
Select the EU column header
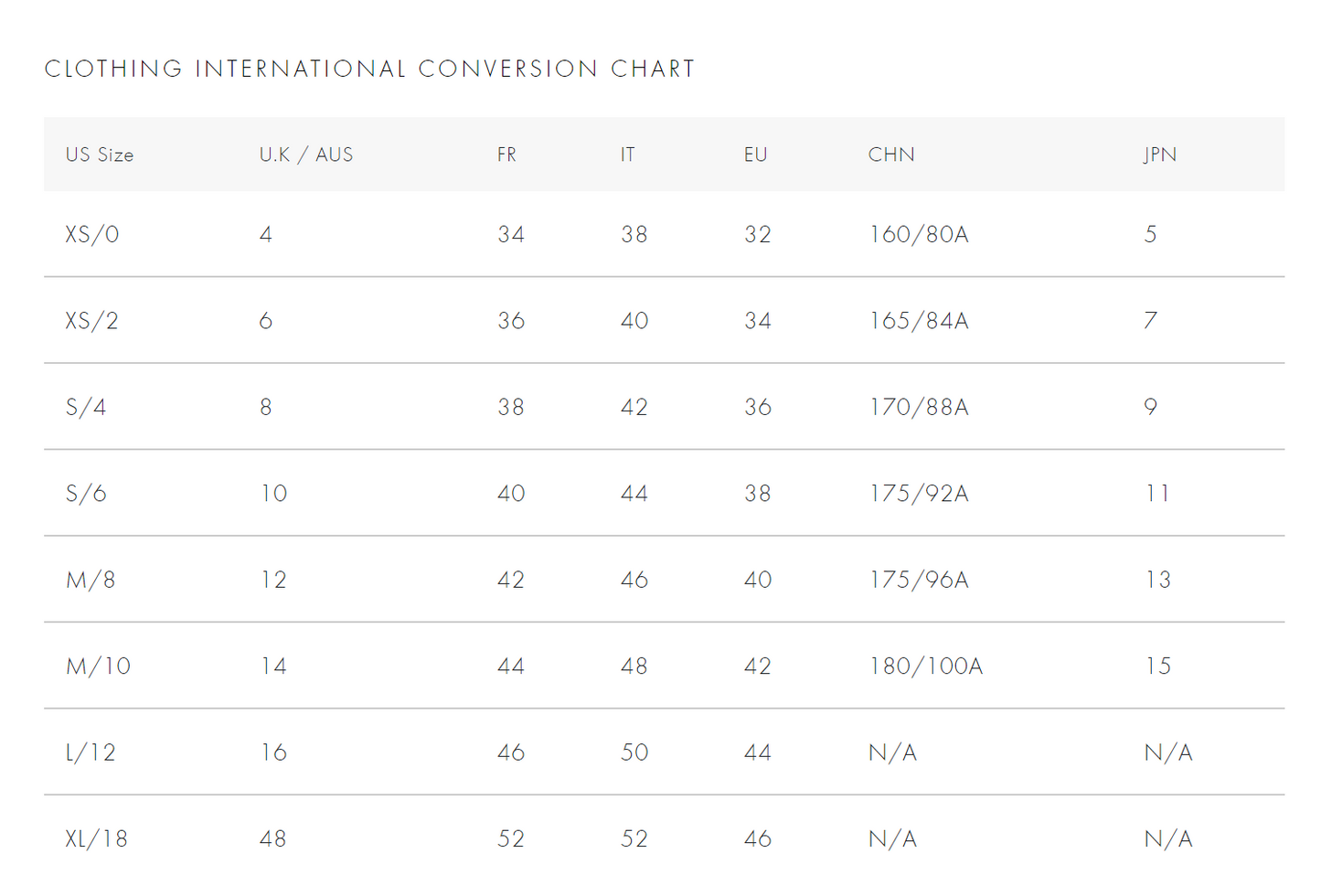755,155
